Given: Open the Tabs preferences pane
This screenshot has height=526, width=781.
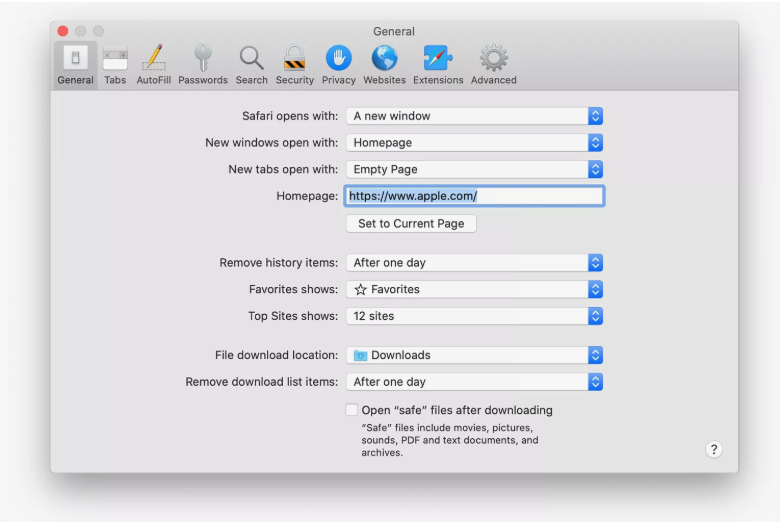Looking at the screenshot, I should (115, 65).
